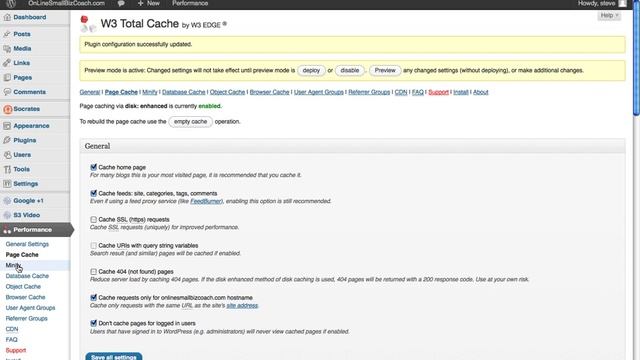Open Minify link in top navigation
This screenshot has width=640, height=360.
[x=150, y=92]
